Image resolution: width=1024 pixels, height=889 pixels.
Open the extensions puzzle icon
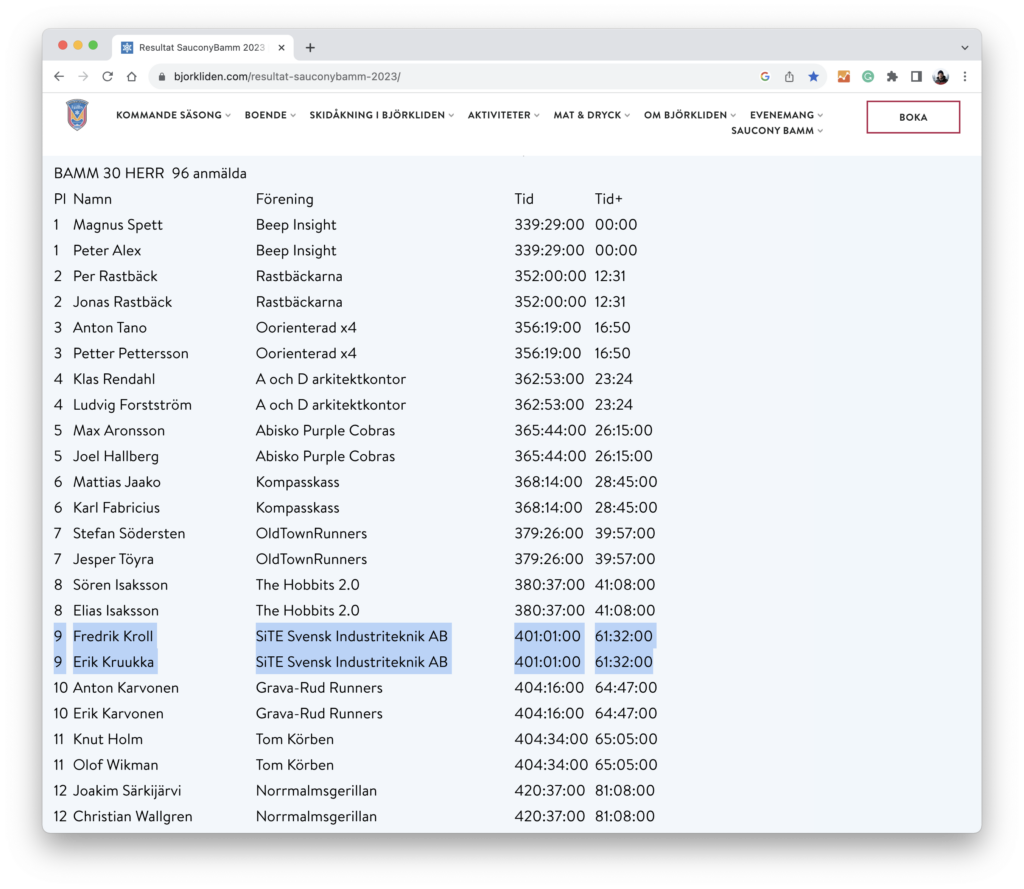point(892,76)
